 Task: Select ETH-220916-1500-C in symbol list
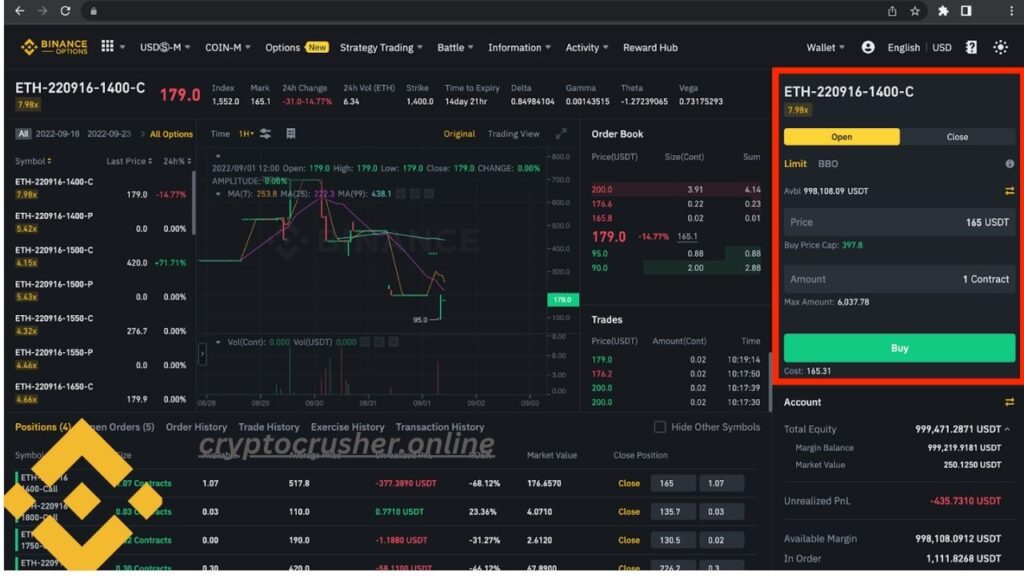tap(101, 256)
